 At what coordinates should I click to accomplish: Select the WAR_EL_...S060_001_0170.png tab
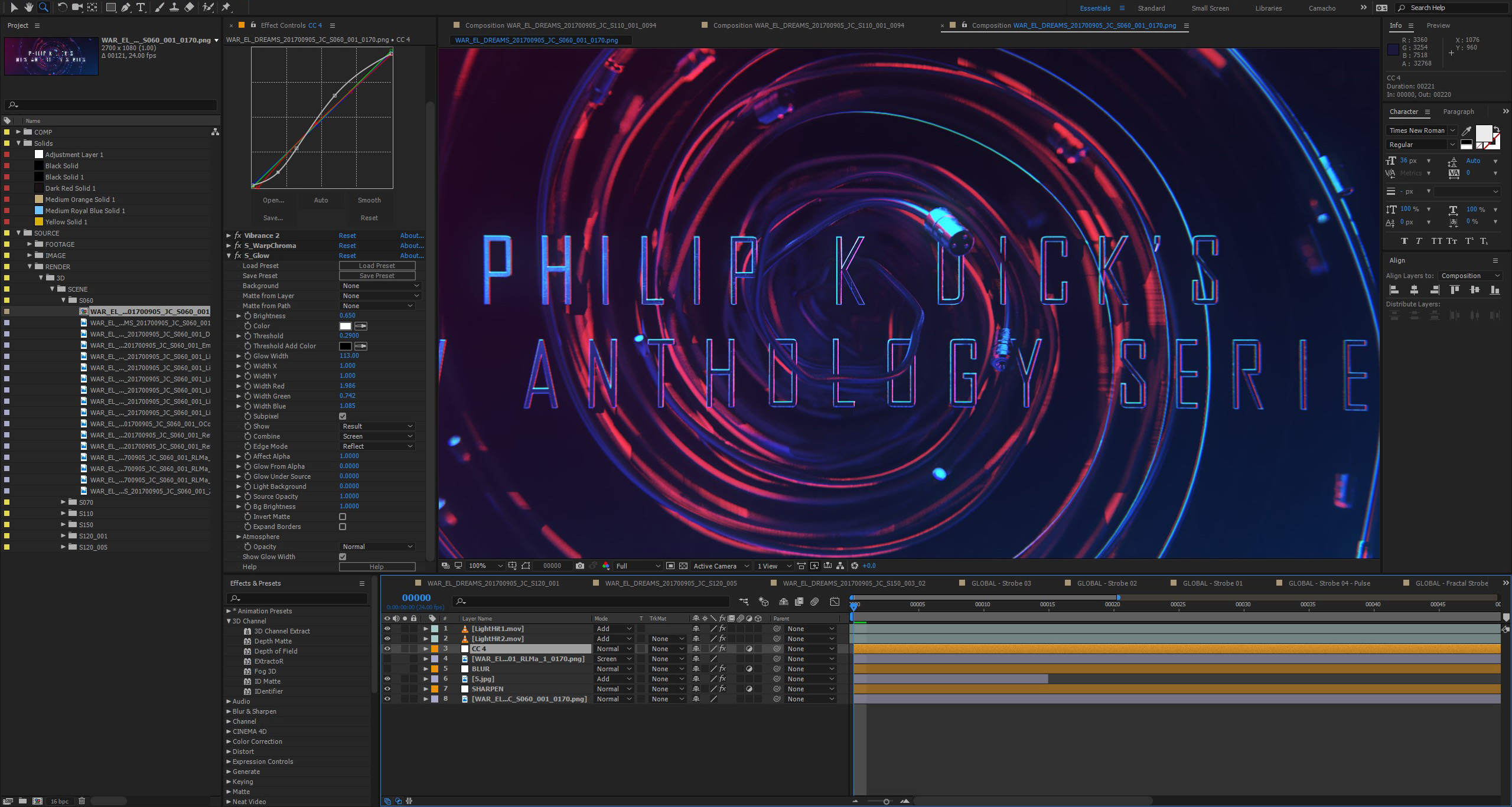coord(538,40)
